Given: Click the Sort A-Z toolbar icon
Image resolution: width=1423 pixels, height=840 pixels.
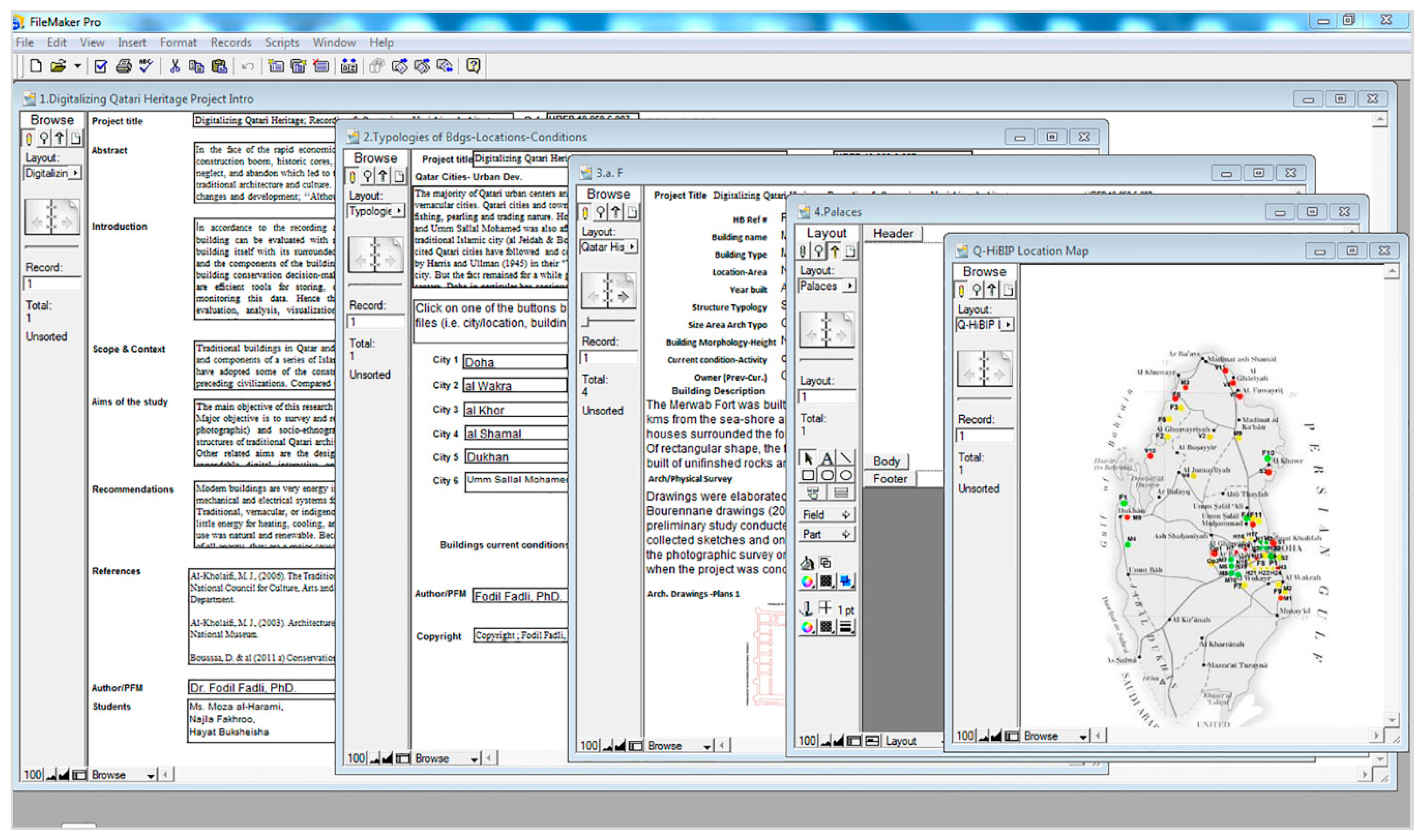Looking at the screenshot, I should (x=349, y=66).
